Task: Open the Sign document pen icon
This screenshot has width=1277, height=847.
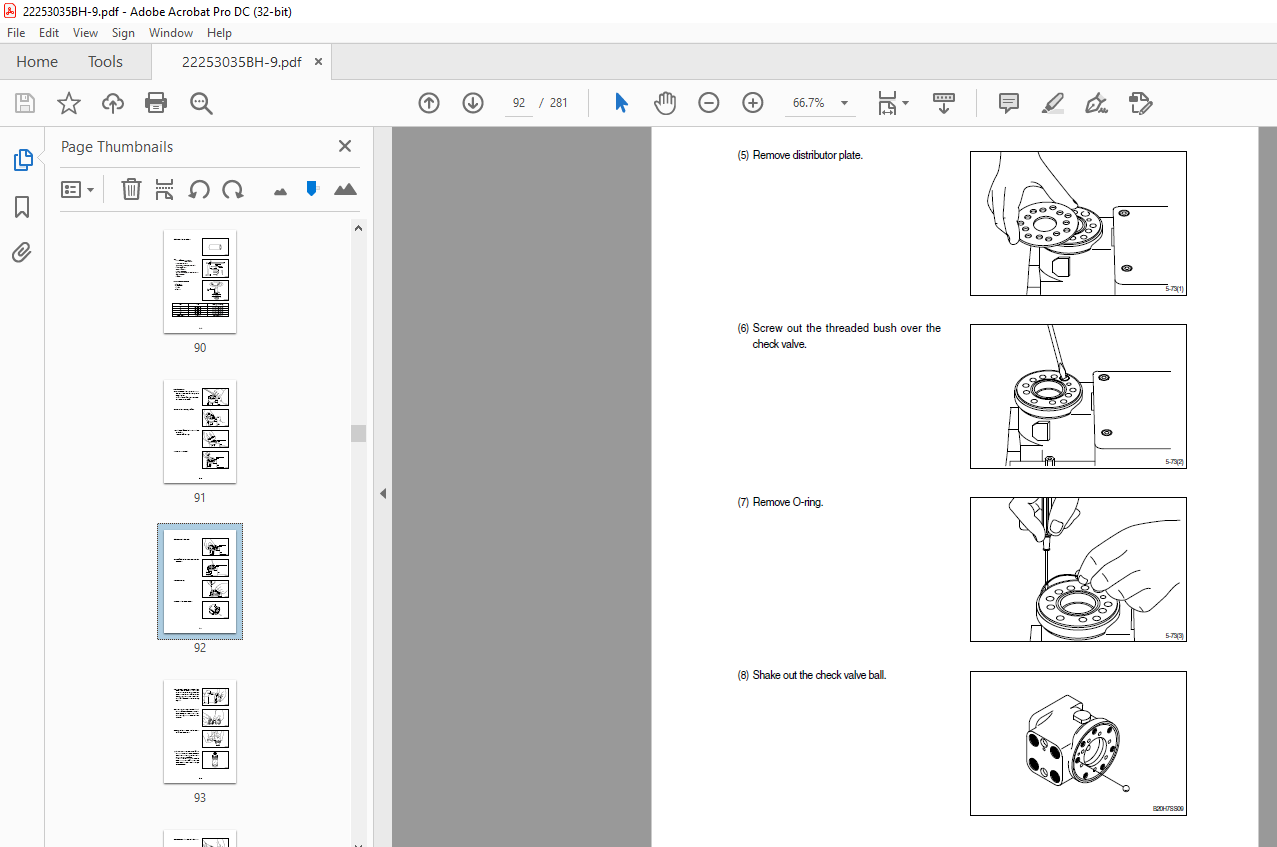Action: point(1097,103)
